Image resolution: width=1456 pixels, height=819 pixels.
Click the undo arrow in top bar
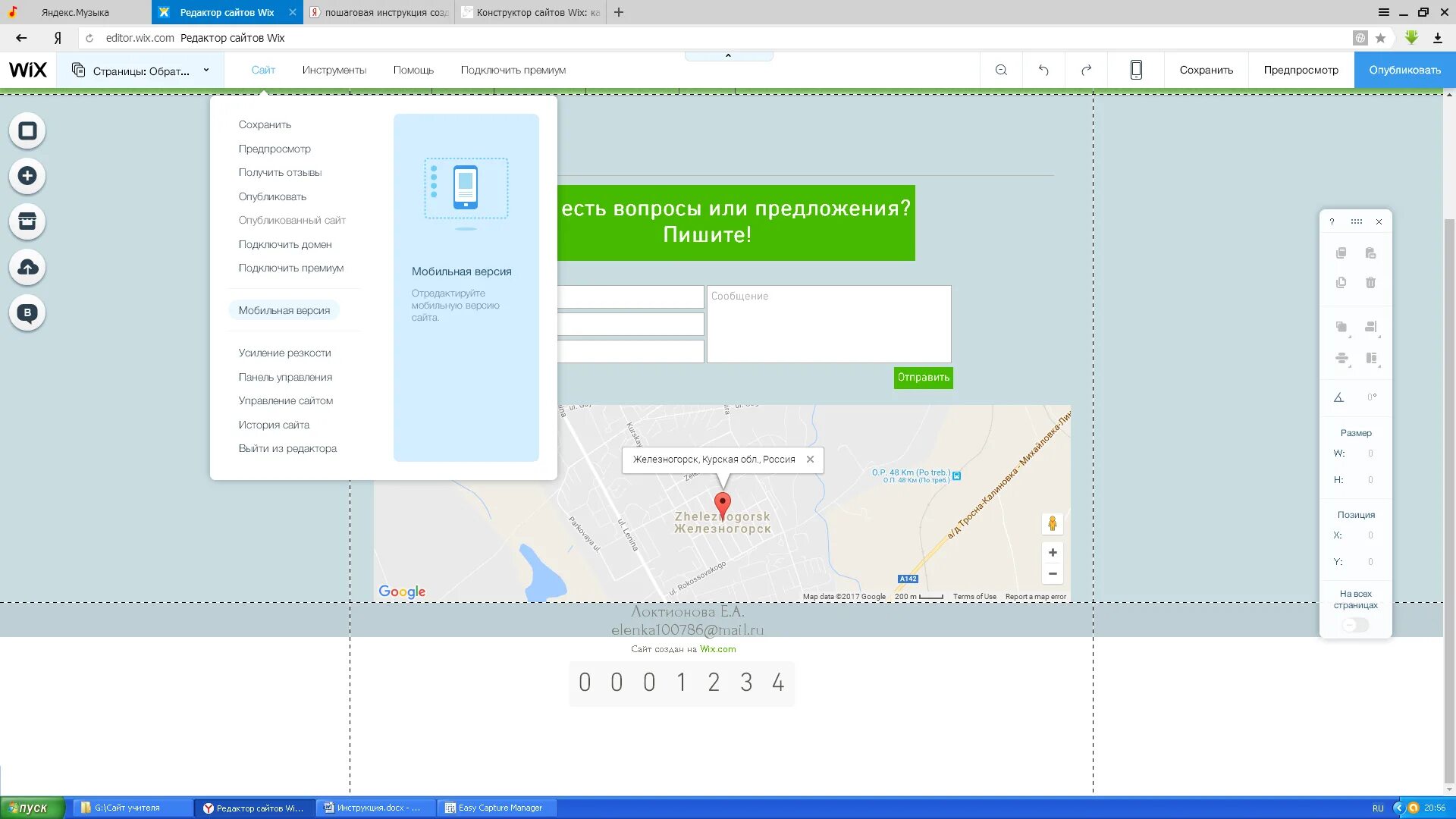point(1043,70)
